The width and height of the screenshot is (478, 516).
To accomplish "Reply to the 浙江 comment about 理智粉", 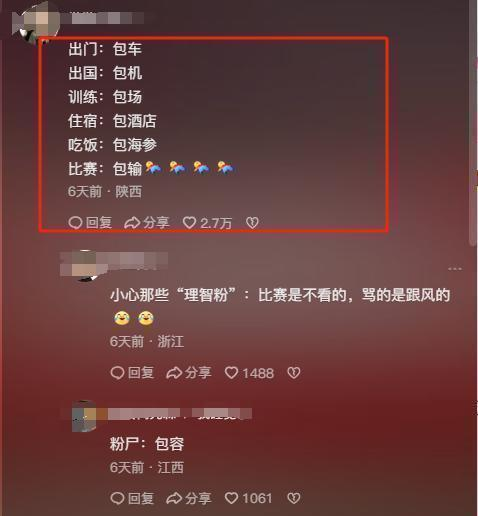I will click(132, 373).
